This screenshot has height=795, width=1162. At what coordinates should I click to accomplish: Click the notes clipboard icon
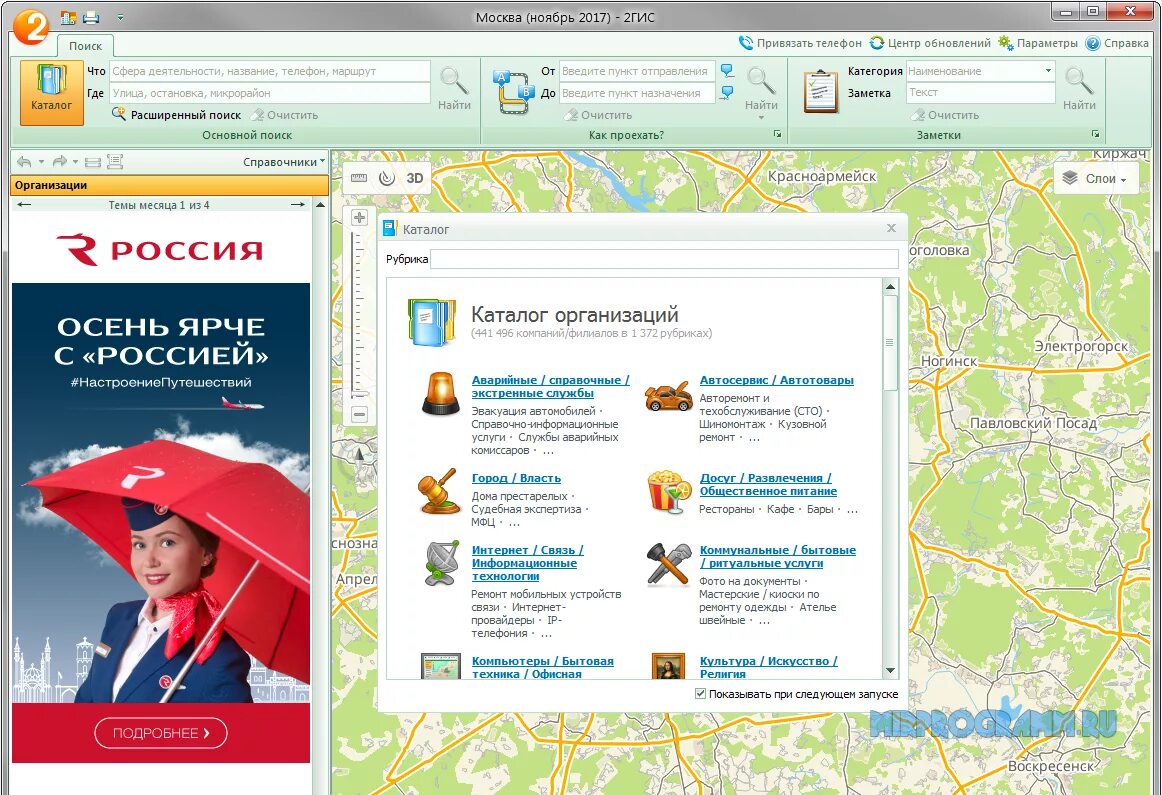pyautogui.click(x=820, y=91)
